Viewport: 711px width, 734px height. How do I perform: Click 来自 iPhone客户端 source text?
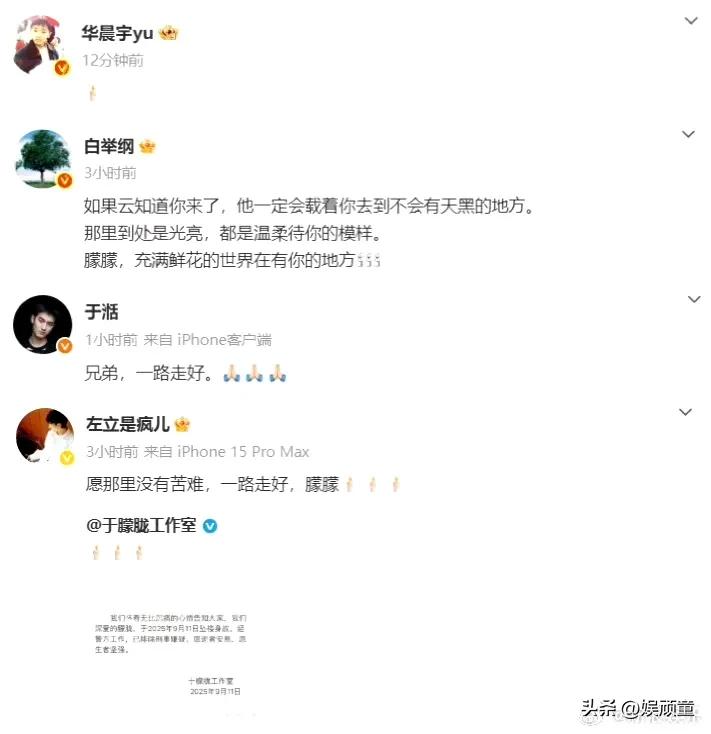click(207, 340)
